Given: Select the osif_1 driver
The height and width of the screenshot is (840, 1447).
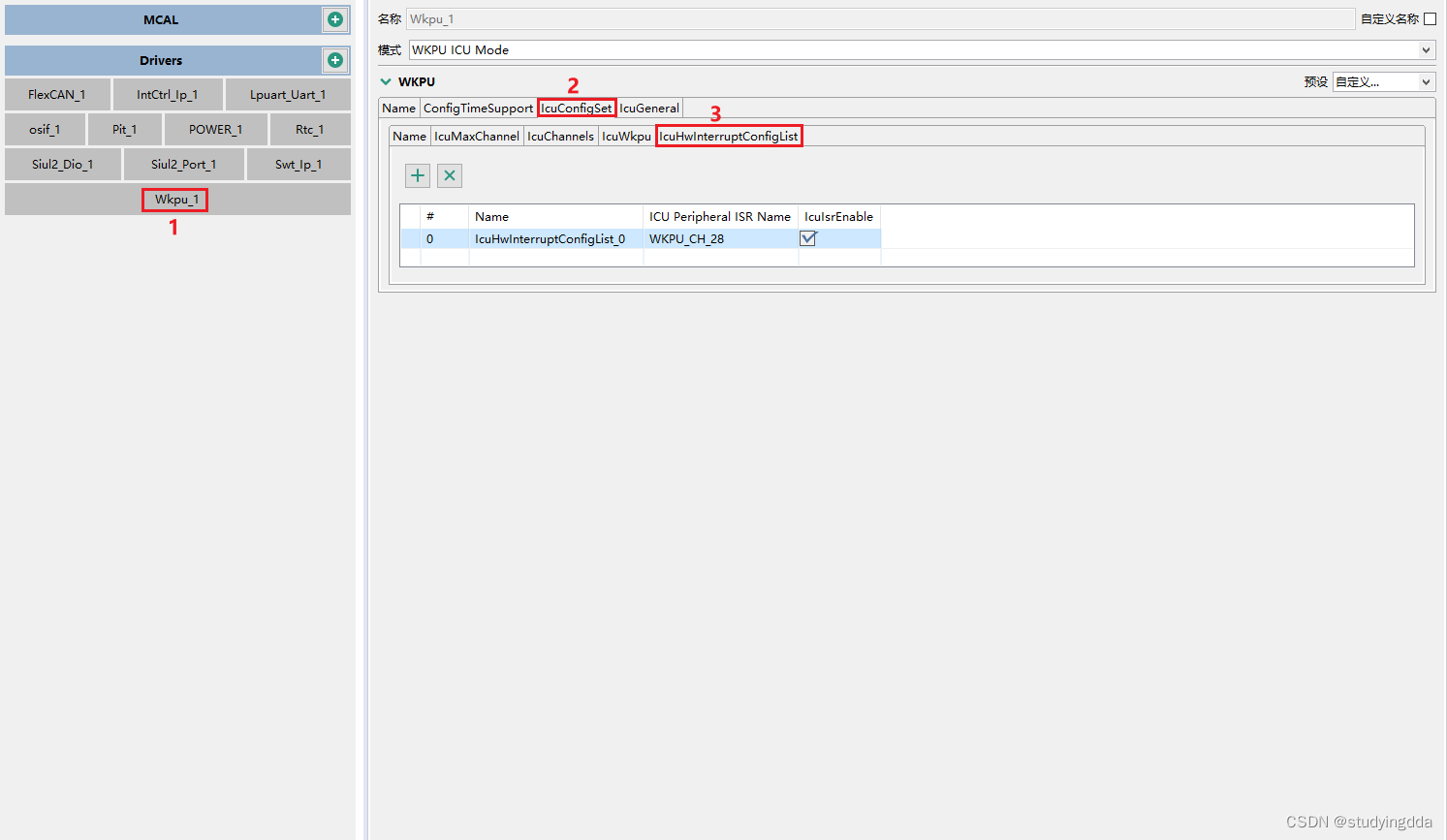Looking at the screenshot, I should click(45, 129).
